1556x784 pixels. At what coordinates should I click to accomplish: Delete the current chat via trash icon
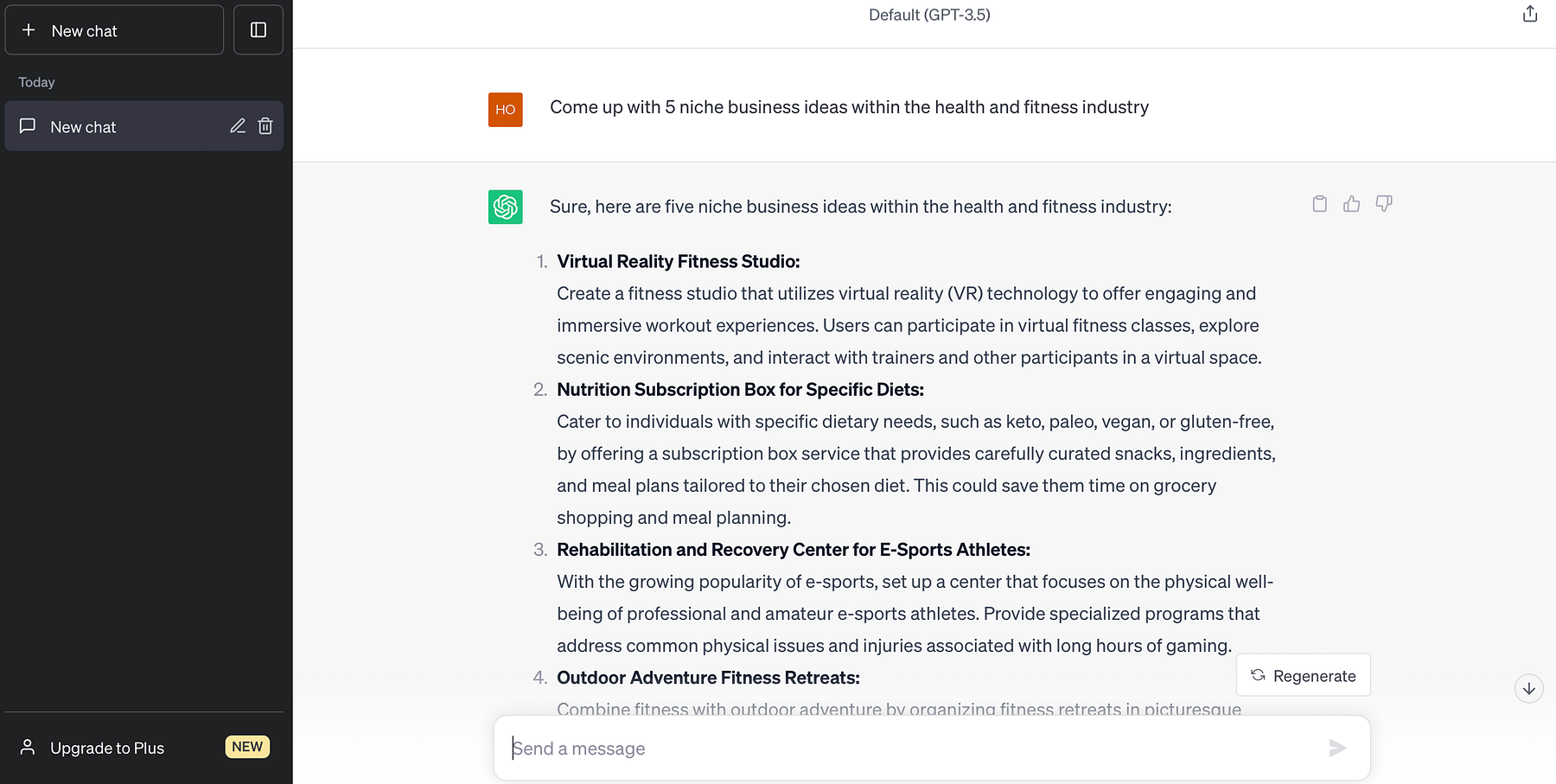[x=265, y=125]
